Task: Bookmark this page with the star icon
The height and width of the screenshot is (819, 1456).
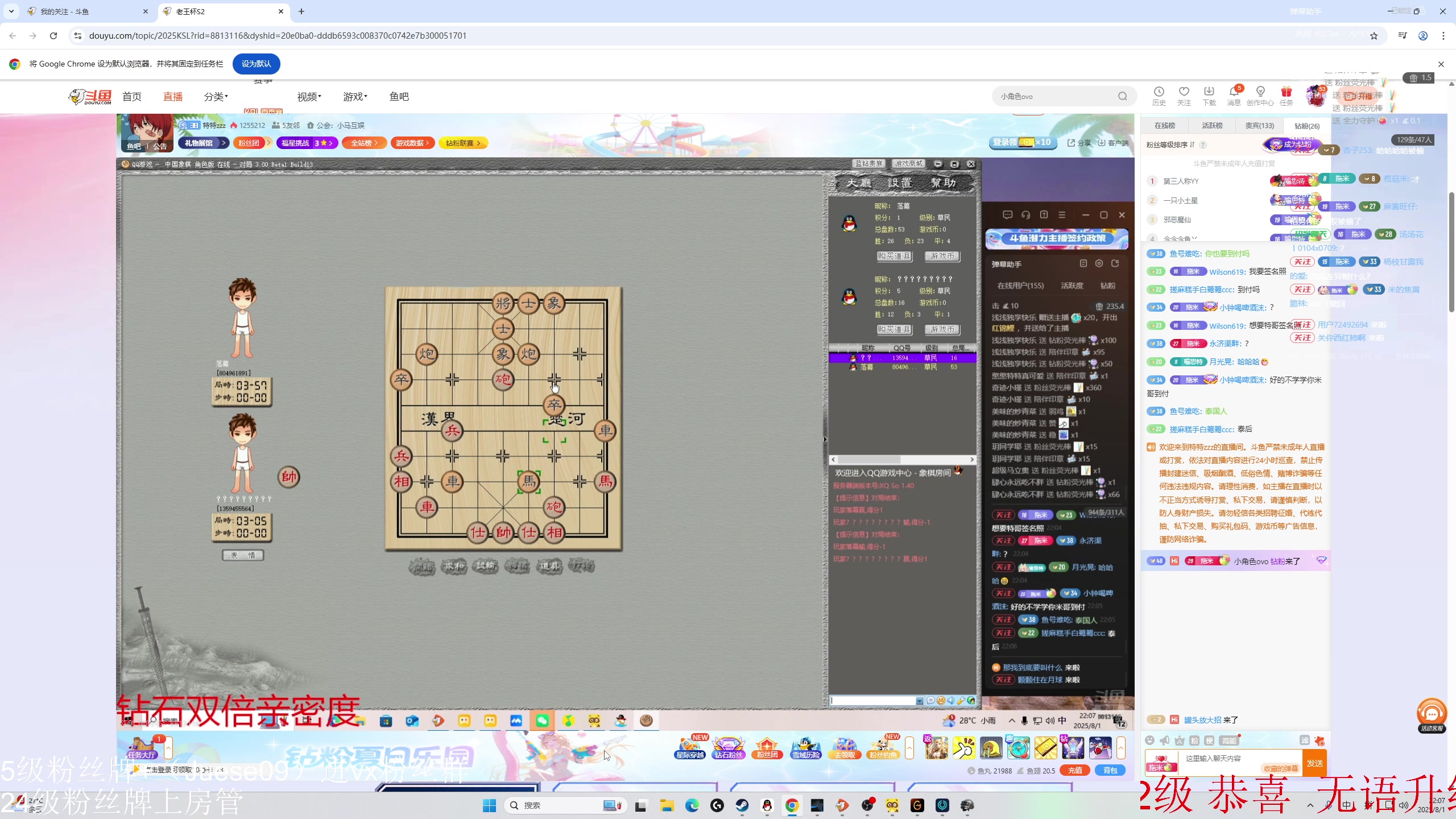Action: tap(1374, 36)
